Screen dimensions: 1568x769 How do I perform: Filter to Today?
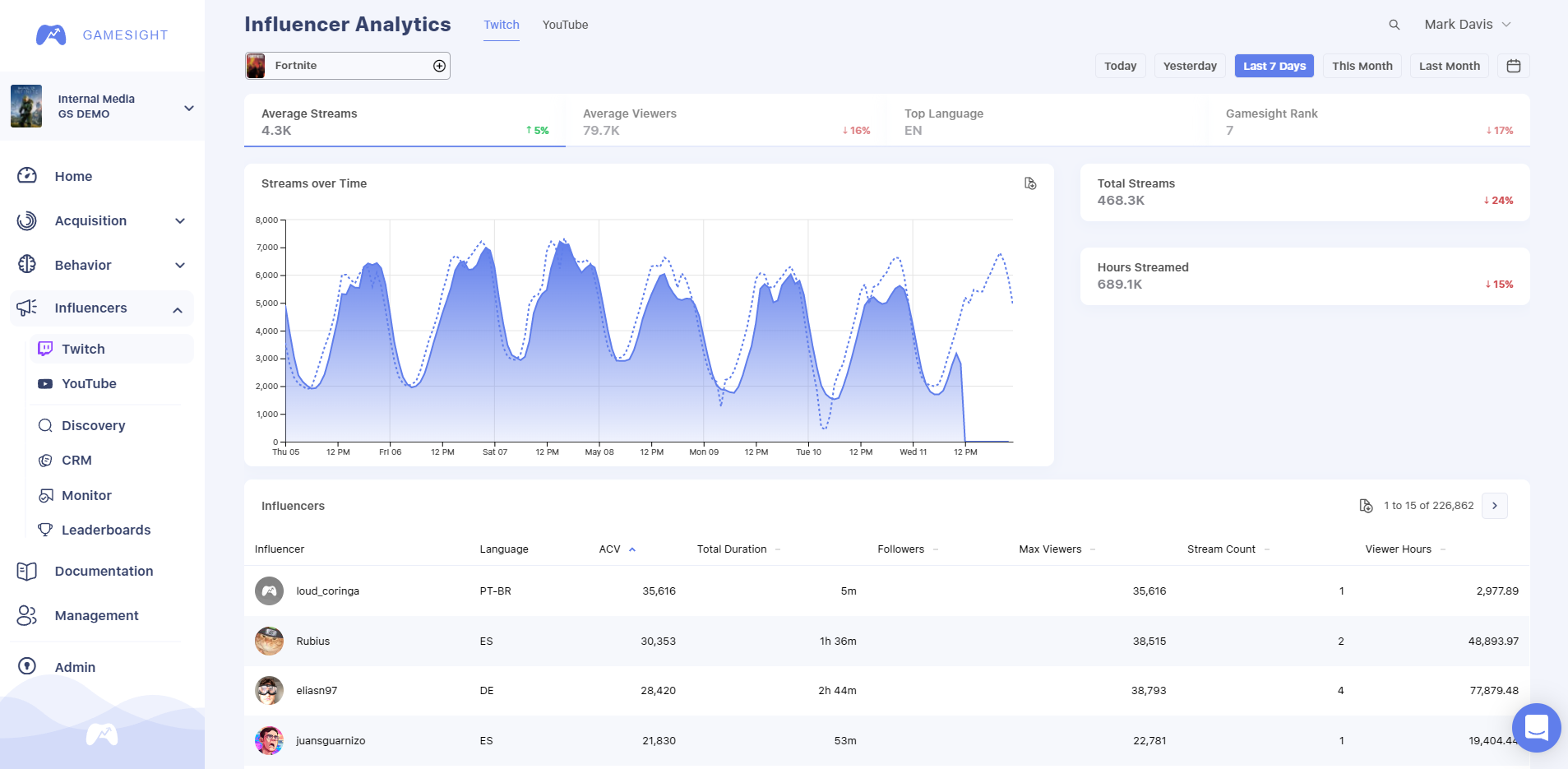pyautogui.click(x=1120, y=66)
